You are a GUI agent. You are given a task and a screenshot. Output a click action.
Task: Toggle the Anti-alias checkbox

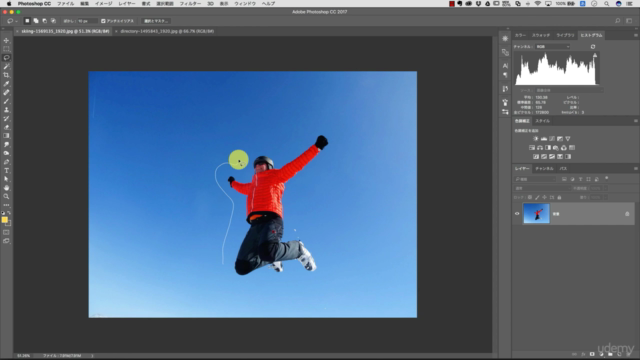(103, 21)
